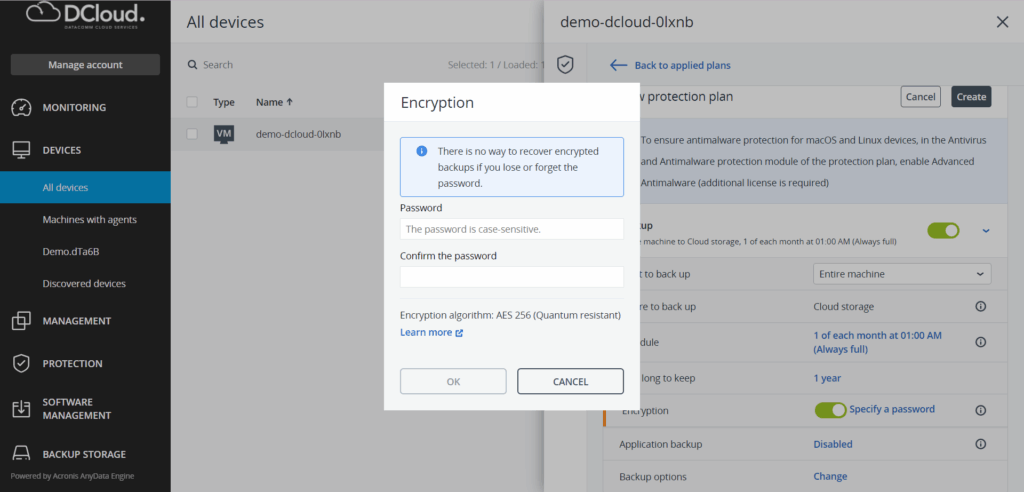The height and width of the screenshot is (492, 1024).
Task: Click the Protection shield icon in sidebar
Action: 21,364
